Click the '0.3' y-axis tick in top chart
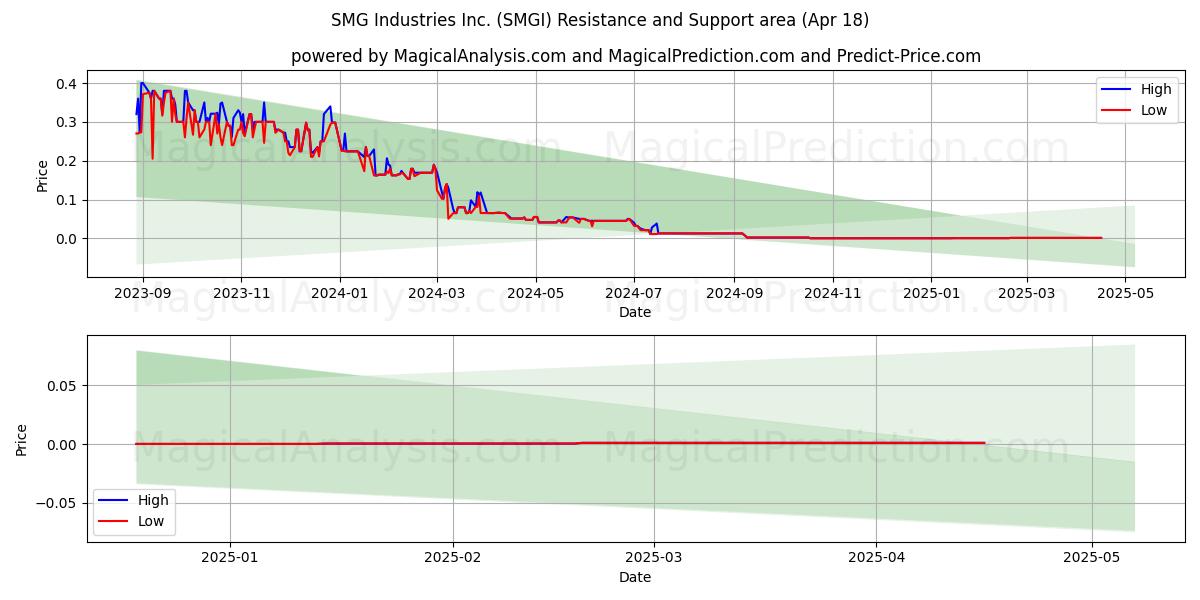 [69, 123]
